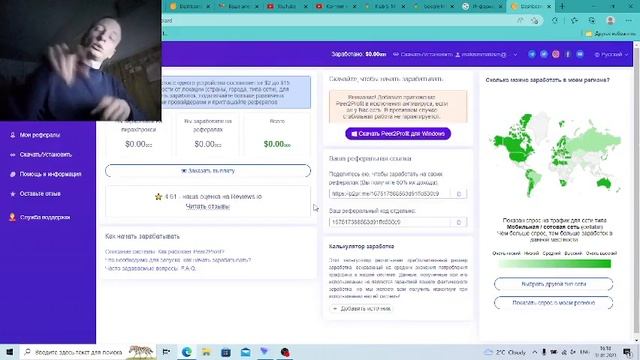
Task: Switch to the first YouTube browser tab
Action: (x=286, y=6)
